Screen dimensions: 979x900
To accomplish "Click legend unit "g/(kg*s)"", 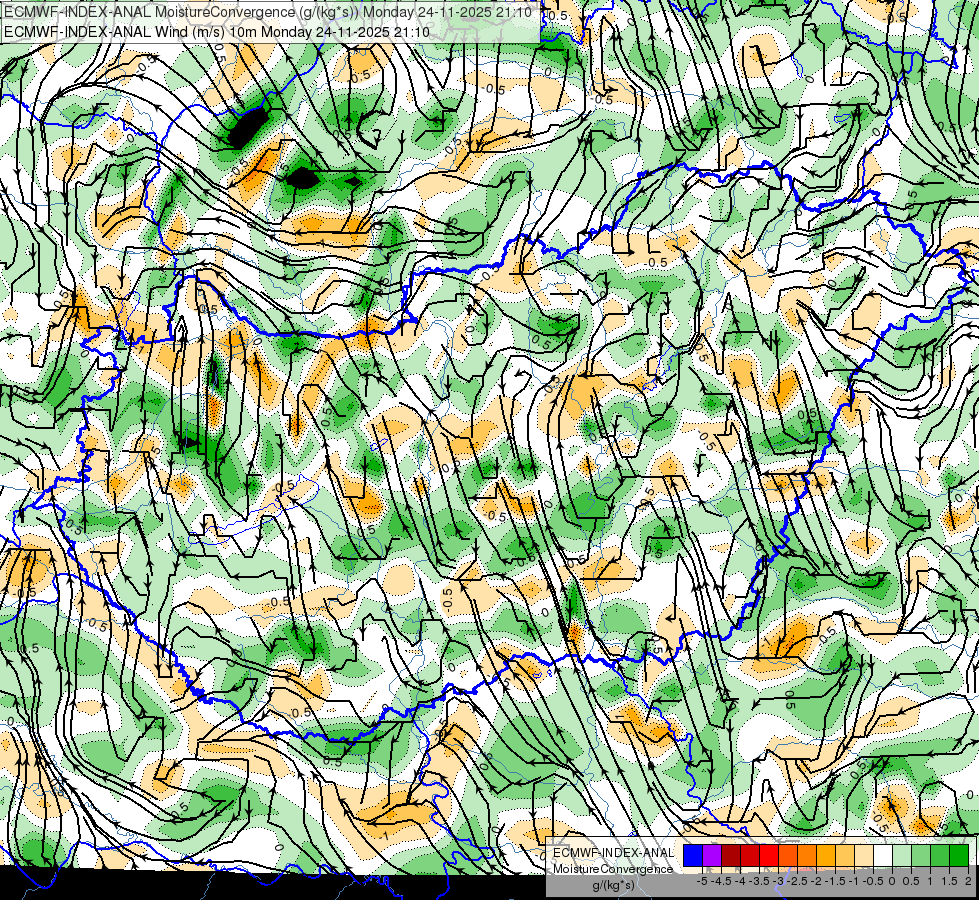I will click(x=613, y=885).
